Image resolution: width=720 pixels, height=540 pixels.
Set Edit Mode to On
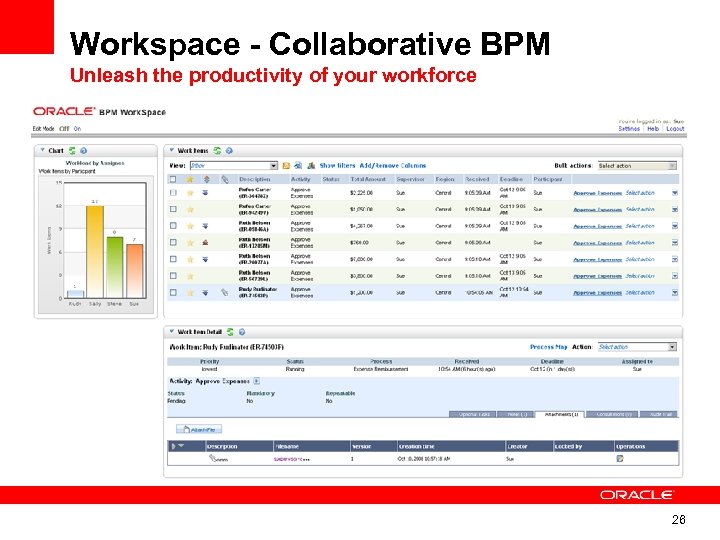coord(77,129)
